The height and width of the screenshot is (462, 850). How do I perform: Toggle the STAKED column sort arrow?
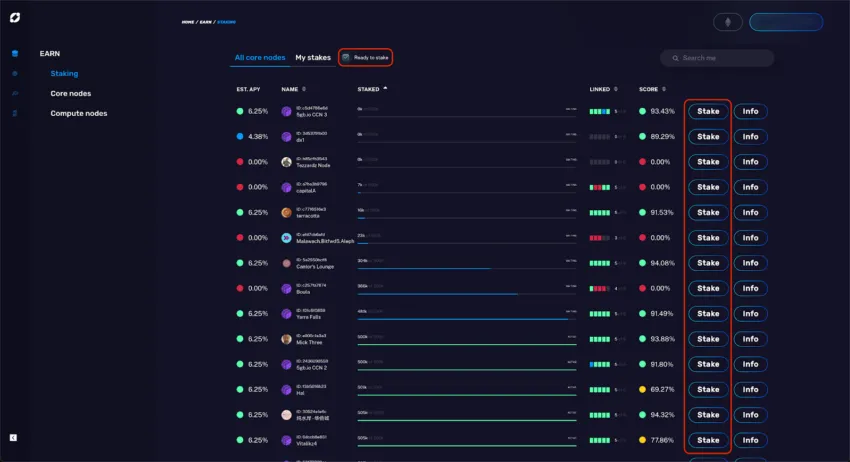[x=385, y=88]
